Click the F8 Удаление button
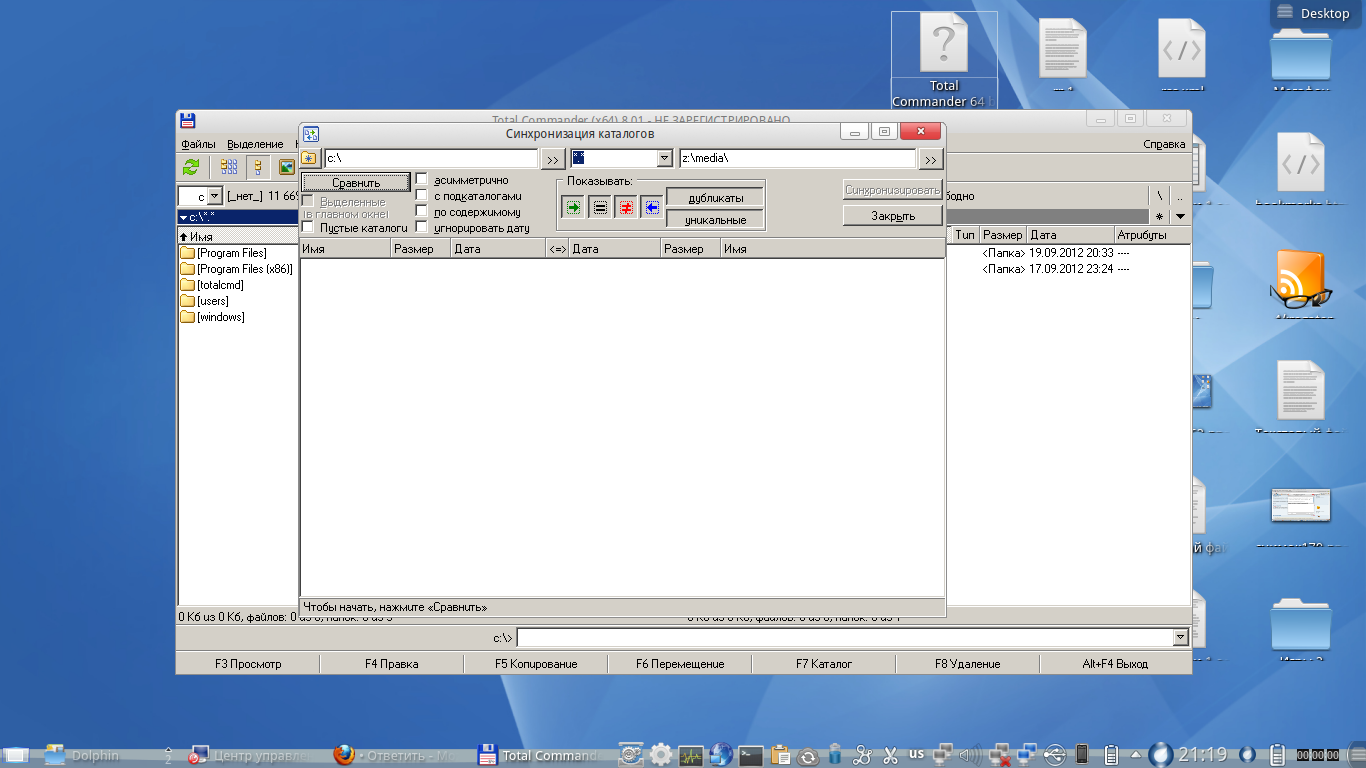This screenshot has height=768, width=1366. point(968,664)
